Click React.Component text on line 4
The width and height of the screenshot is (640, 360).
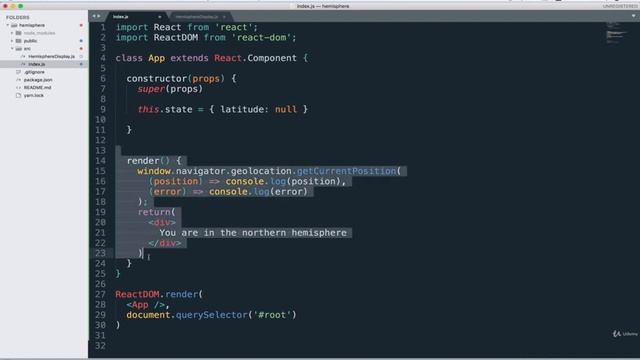256,58
